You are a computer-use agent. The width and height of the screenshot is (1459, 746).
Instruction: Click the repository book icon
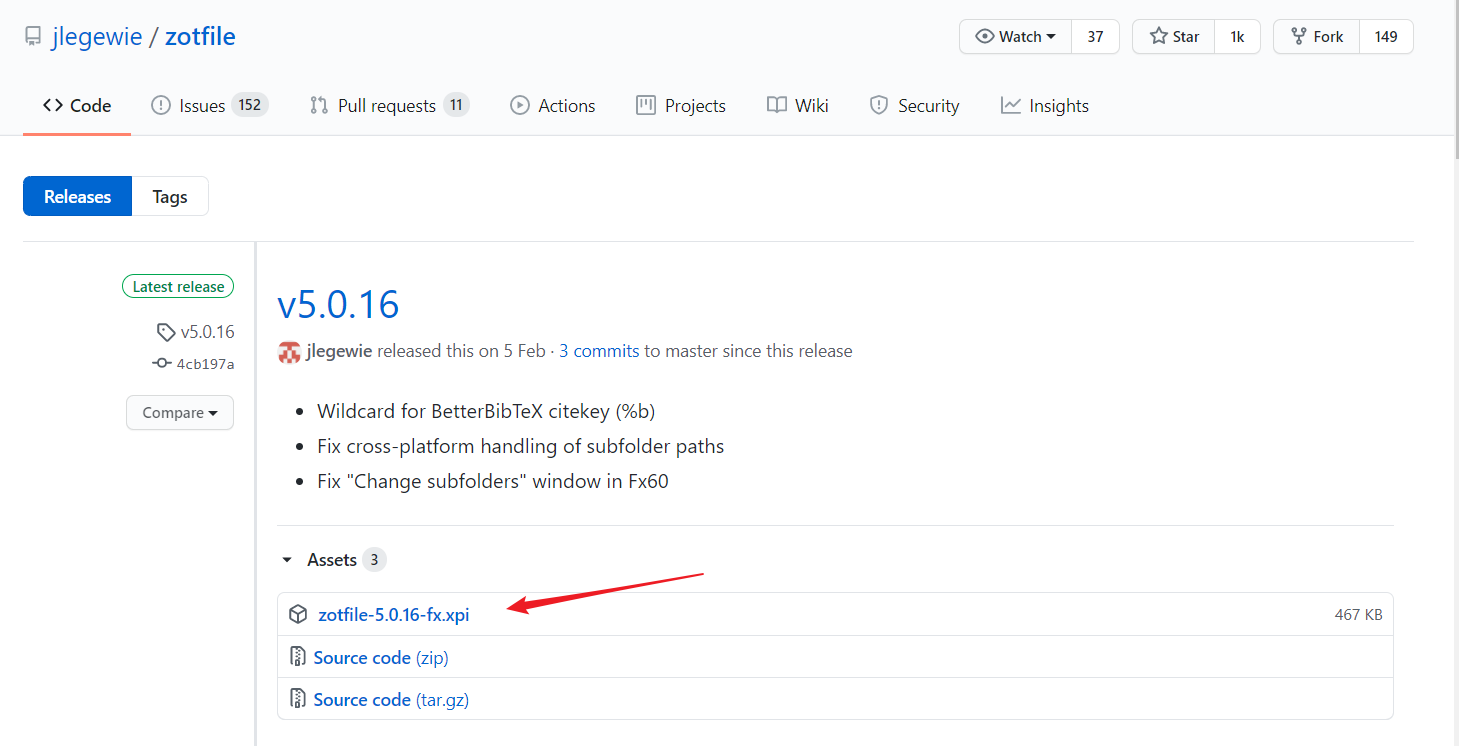(x=32, y=37)
